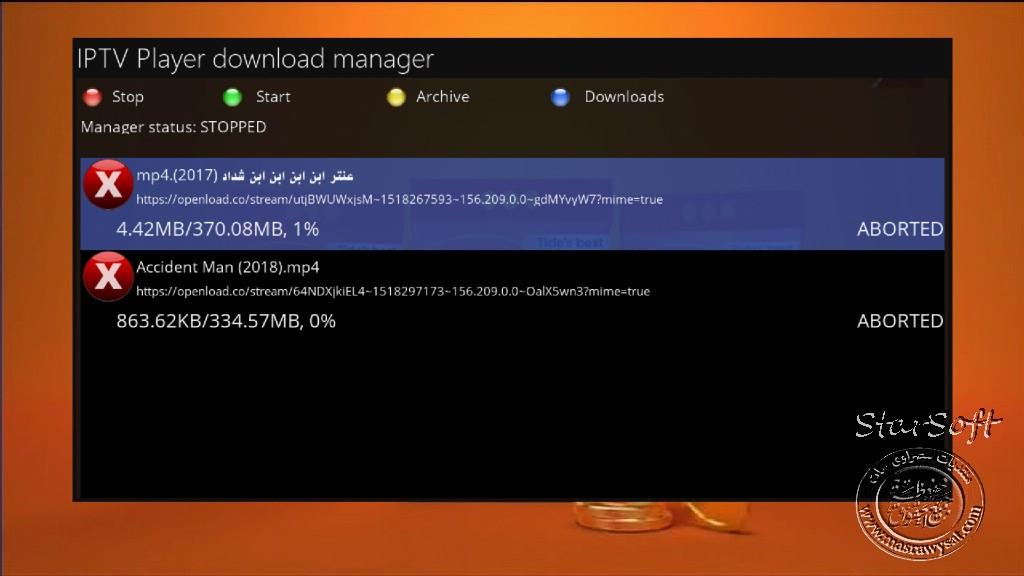The height and width of the screenshot is (576, 1024).
Task: Select the Downloads label
Action: pyautogui.click(x=624, y=97)
